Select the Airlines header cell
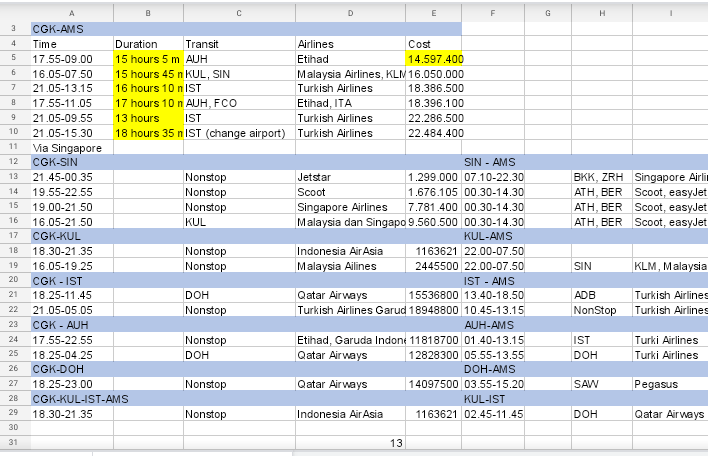708x456 pixels. tap(350, 44)
